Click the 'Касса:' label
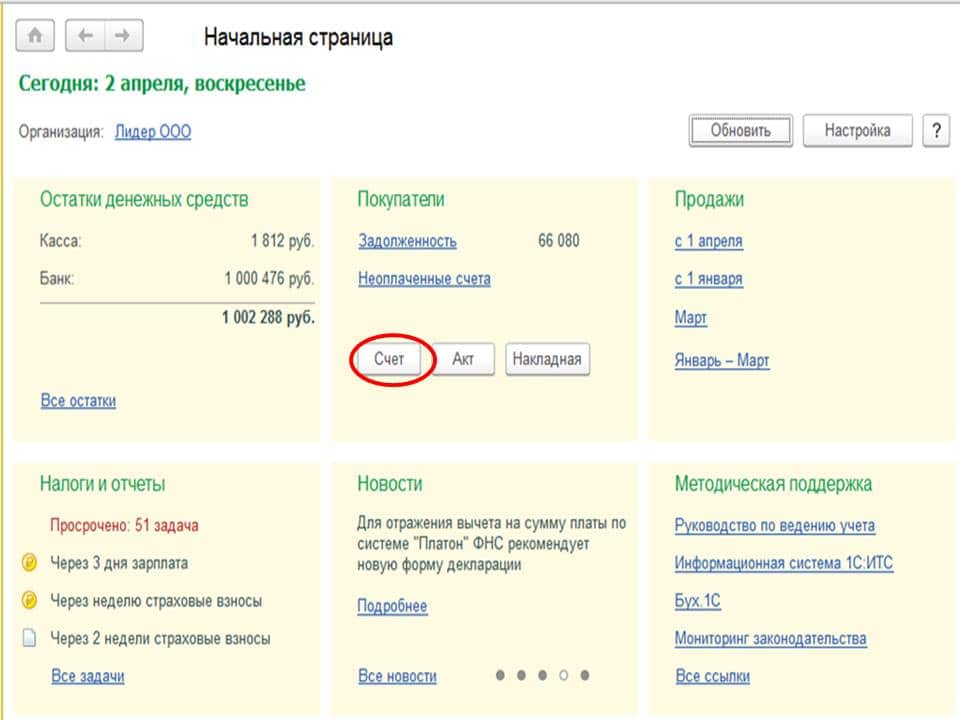 pyautogui.click(x=60, y=241)
